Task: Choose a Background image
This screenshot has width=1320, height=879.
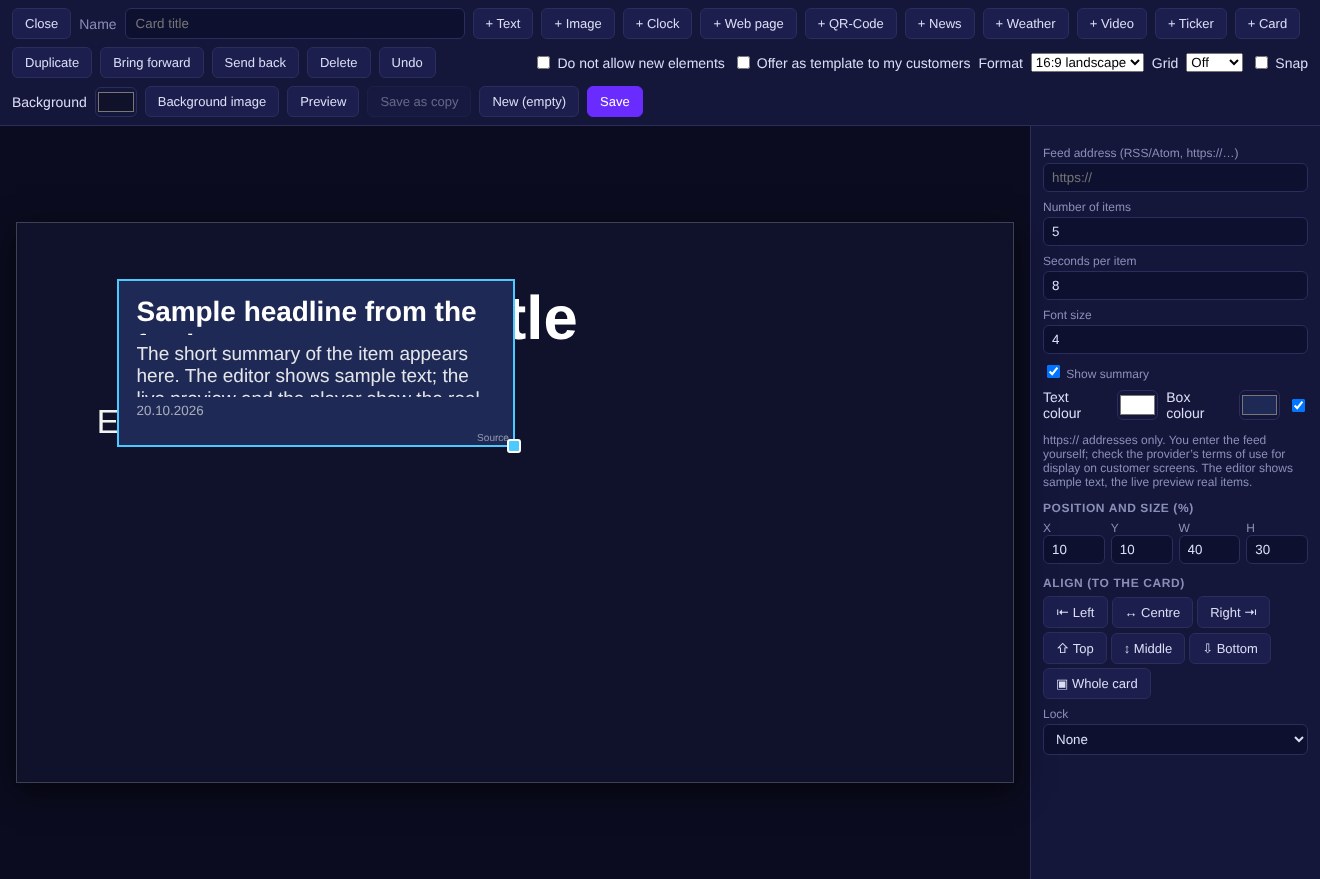Action: click(212, 101)
